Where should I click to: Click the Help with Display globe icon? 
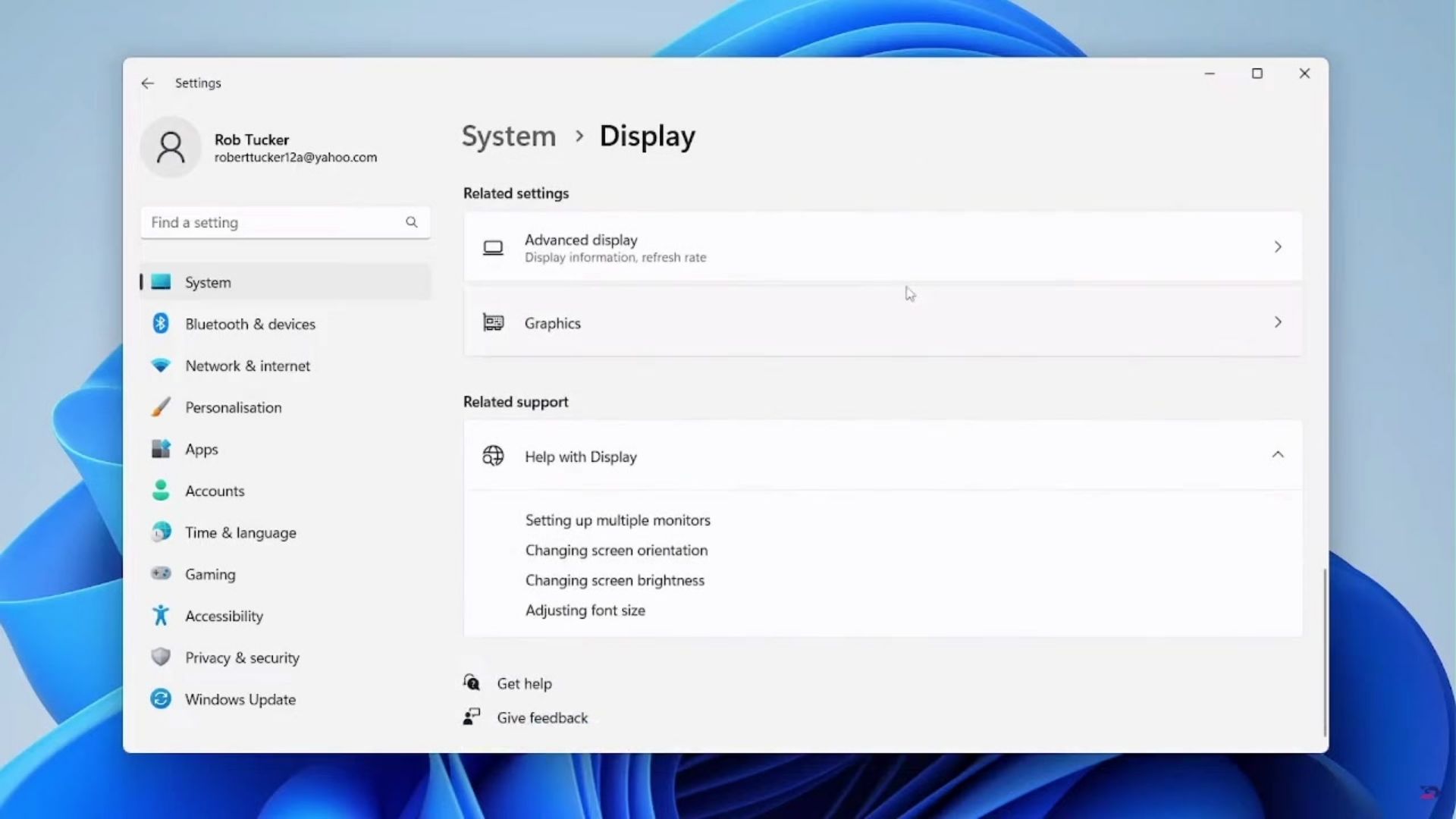pyautogui.click(x=493, y=456)
